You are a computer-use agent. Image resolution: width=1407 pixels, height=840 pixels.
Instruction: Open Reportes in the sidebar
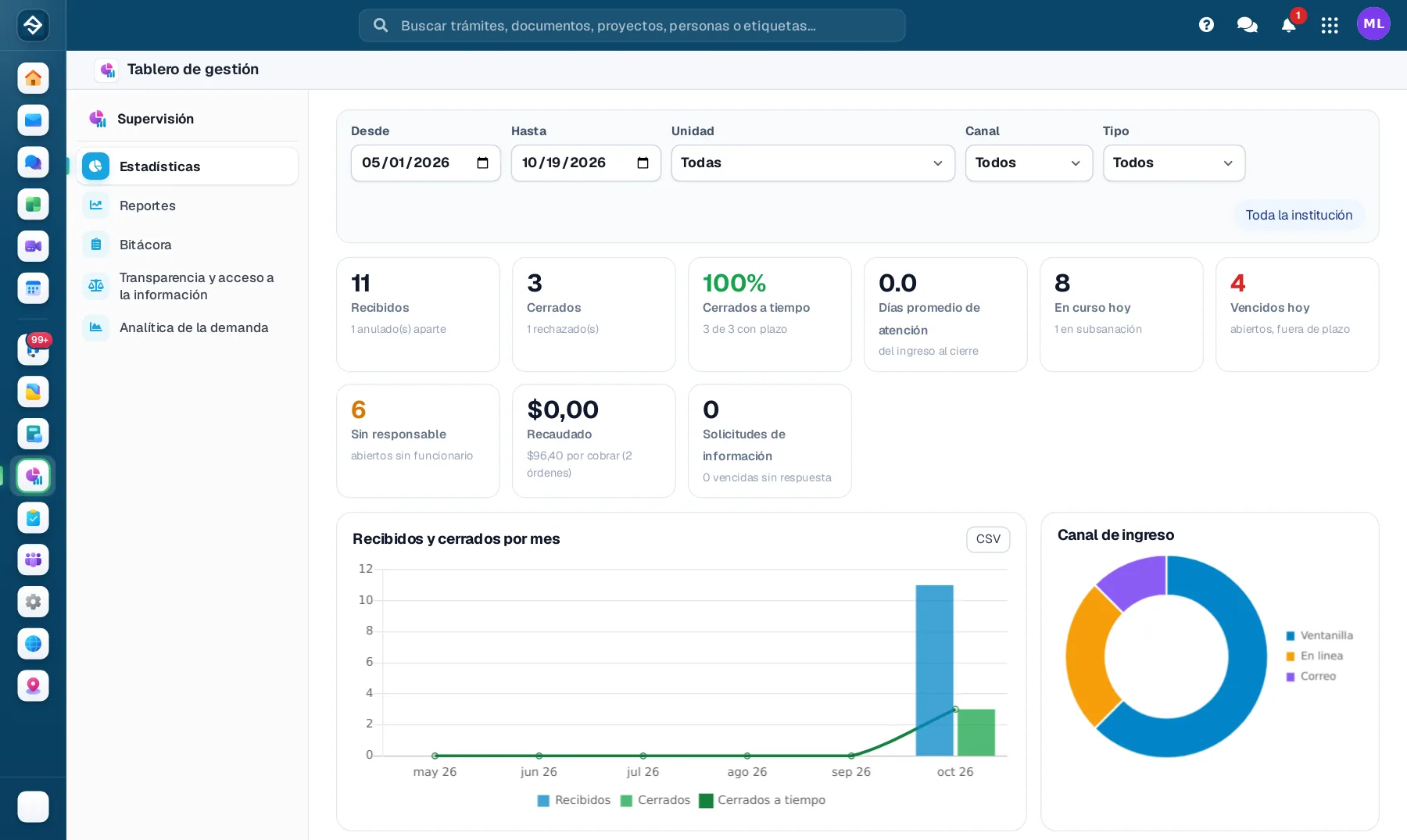point(188,206)
